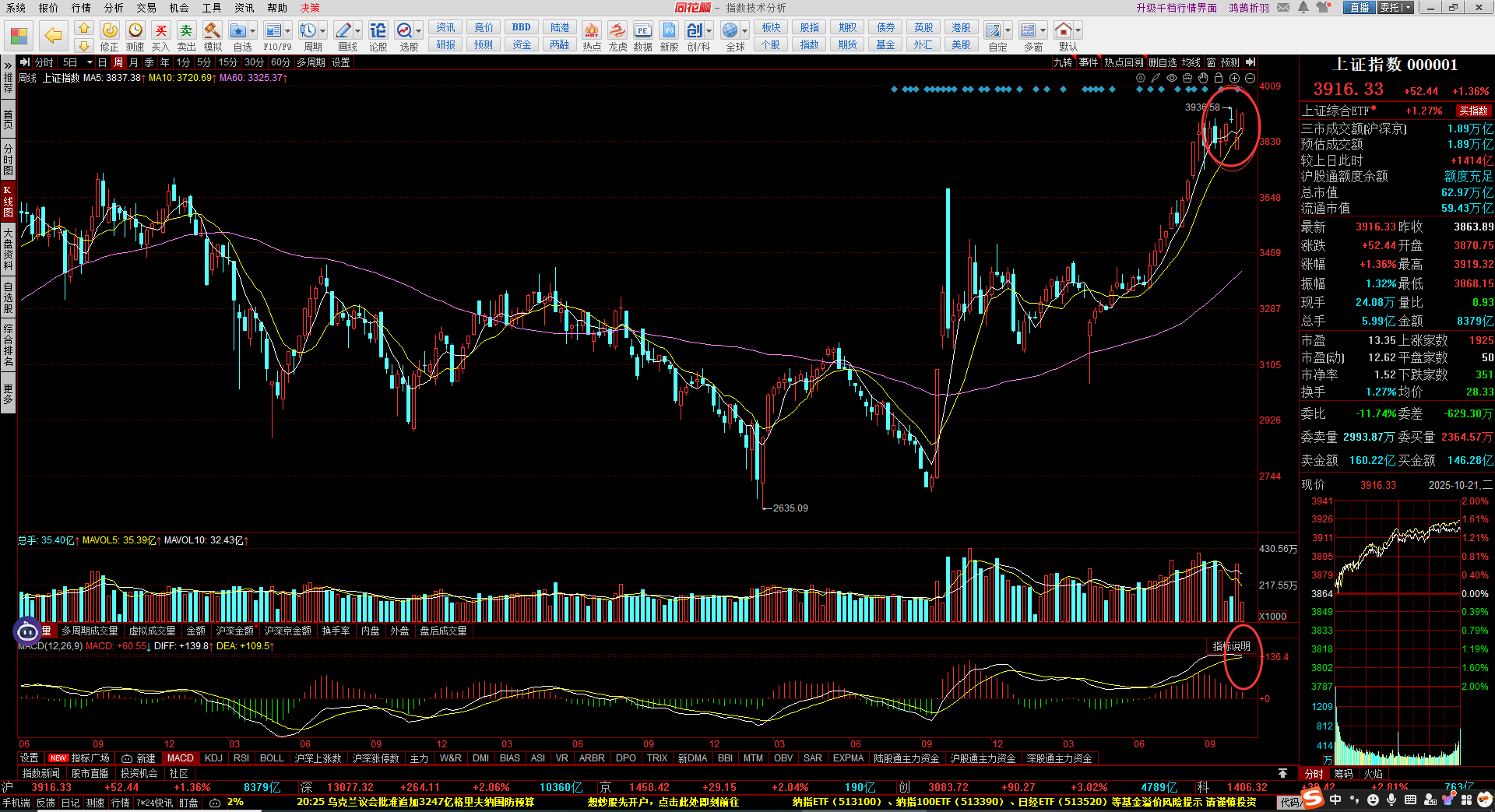Click the 直播 button in title bar
The image size is (1495, 812).
pos(1360,8)
